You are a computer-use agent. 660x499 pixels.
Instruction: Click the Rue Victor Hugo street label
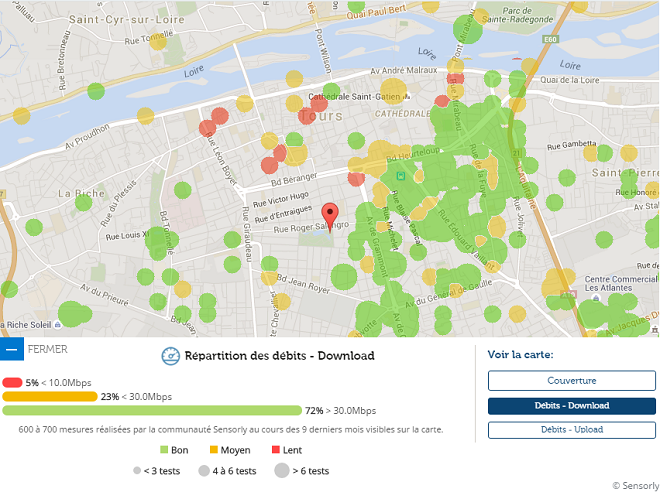[281, 199]
